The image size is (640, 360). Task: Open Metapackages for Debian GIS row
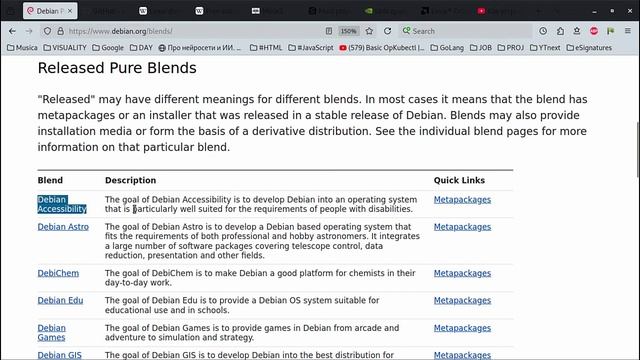[x=462, y=355]
